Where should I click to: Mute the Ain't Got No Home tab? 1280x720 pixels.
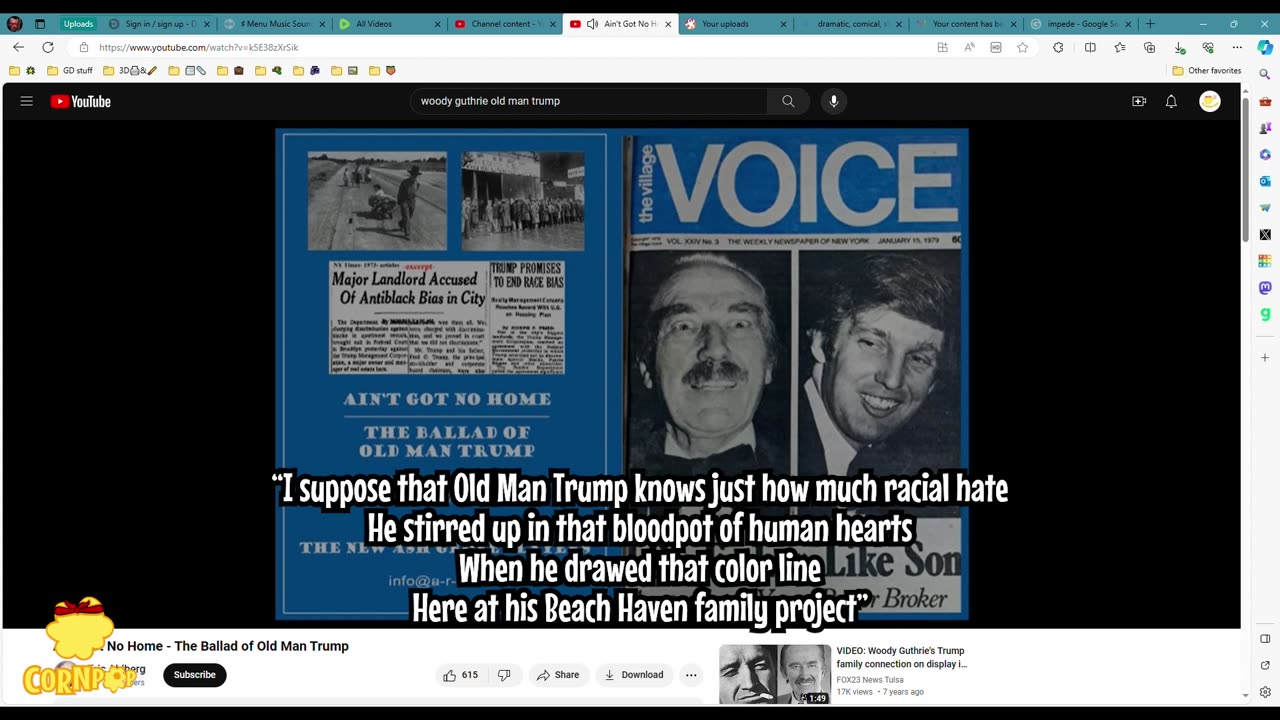[592, 24]
